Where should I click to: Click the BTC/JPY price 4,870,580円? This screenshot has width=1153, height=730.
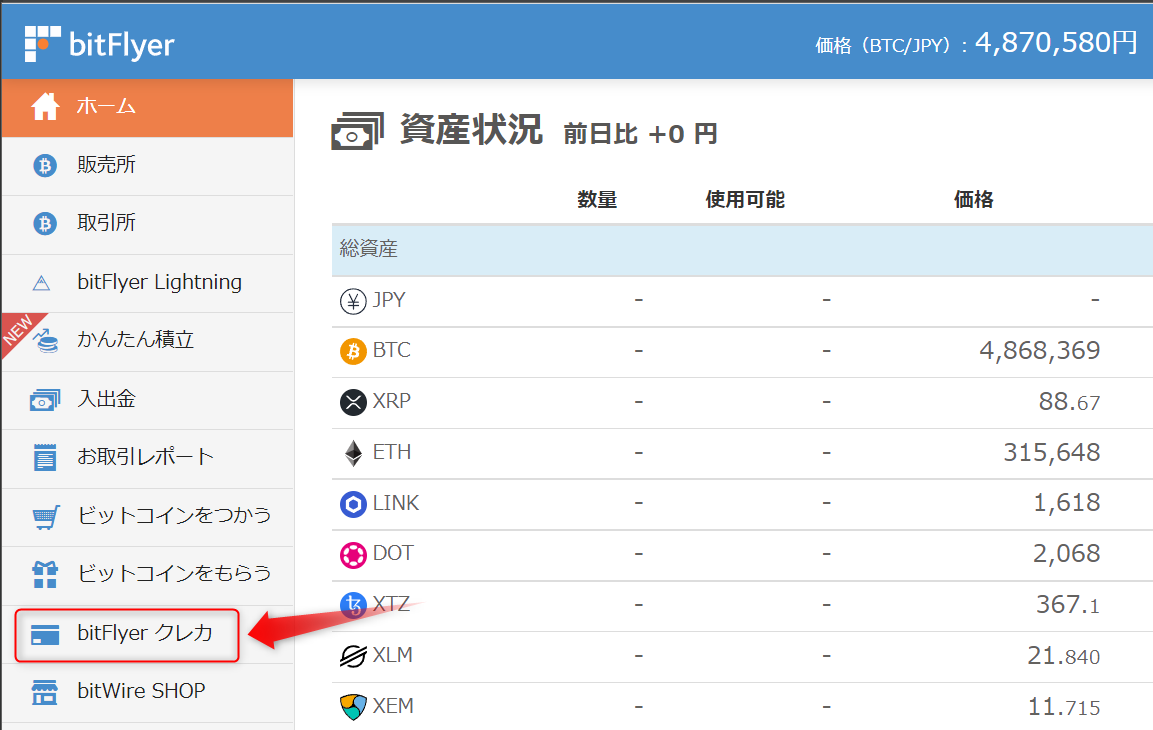(1056, 43)
